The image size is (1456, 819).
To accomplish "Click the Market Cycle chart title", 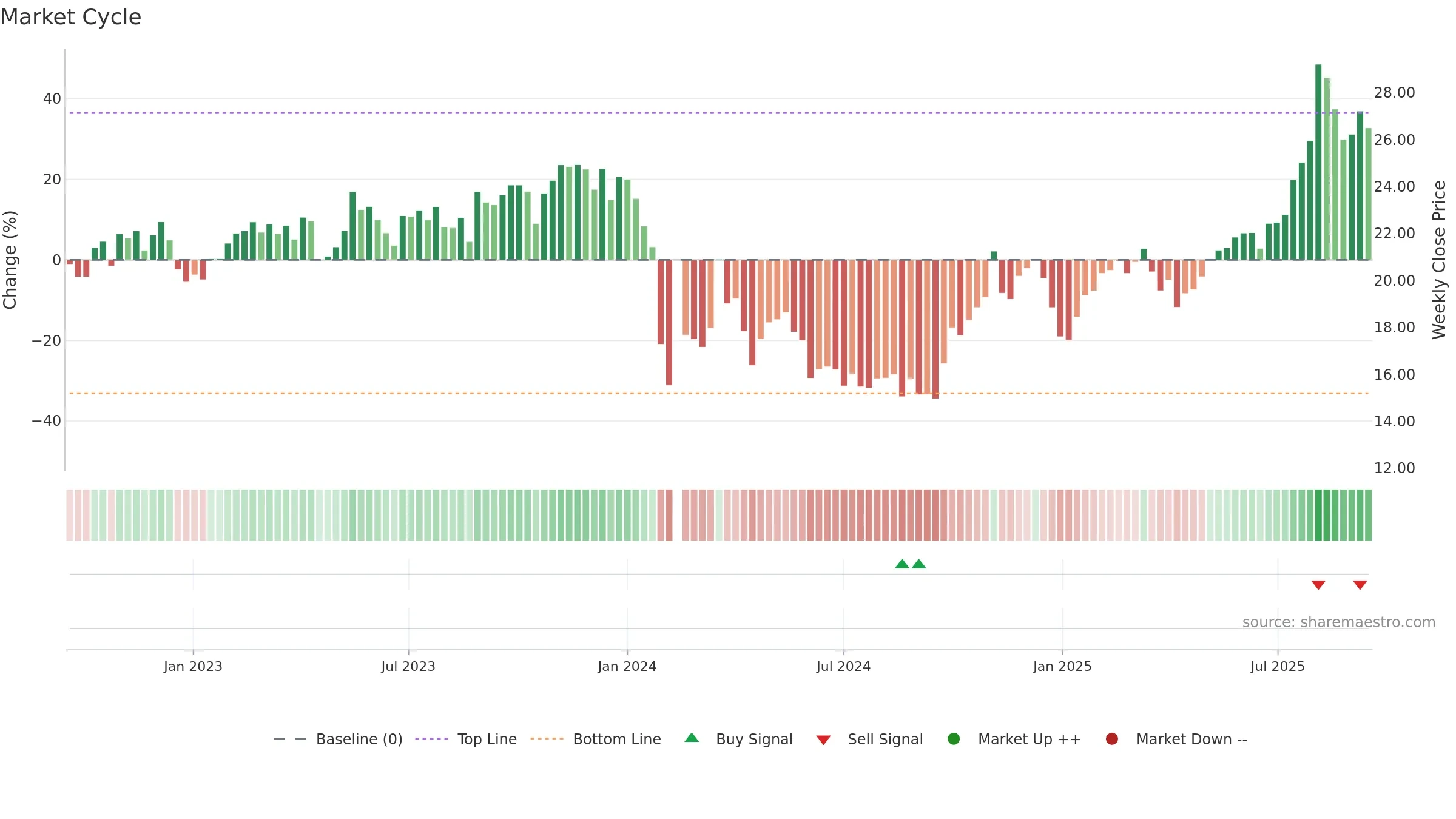I will pyautogui.click(x=71, y=17).
